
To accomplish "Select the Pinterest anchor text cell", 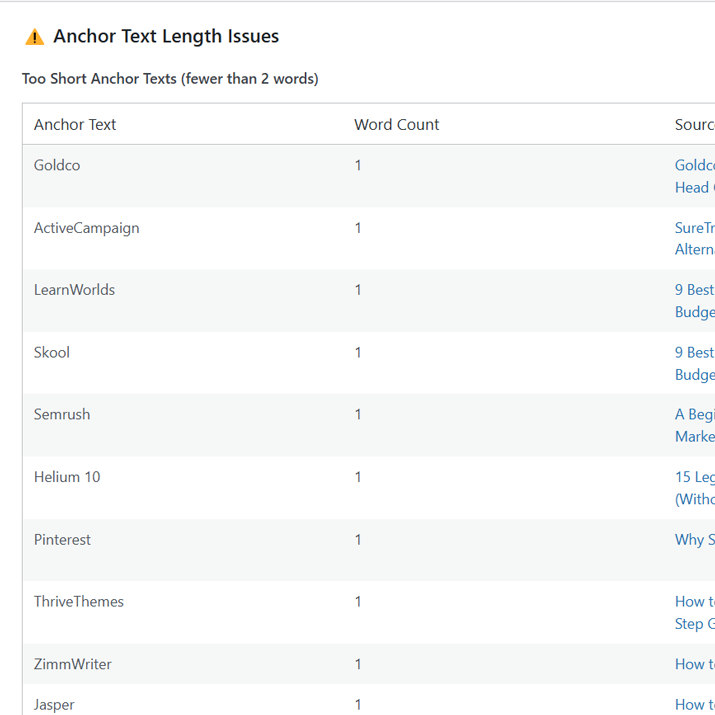I will coord(62,540).
